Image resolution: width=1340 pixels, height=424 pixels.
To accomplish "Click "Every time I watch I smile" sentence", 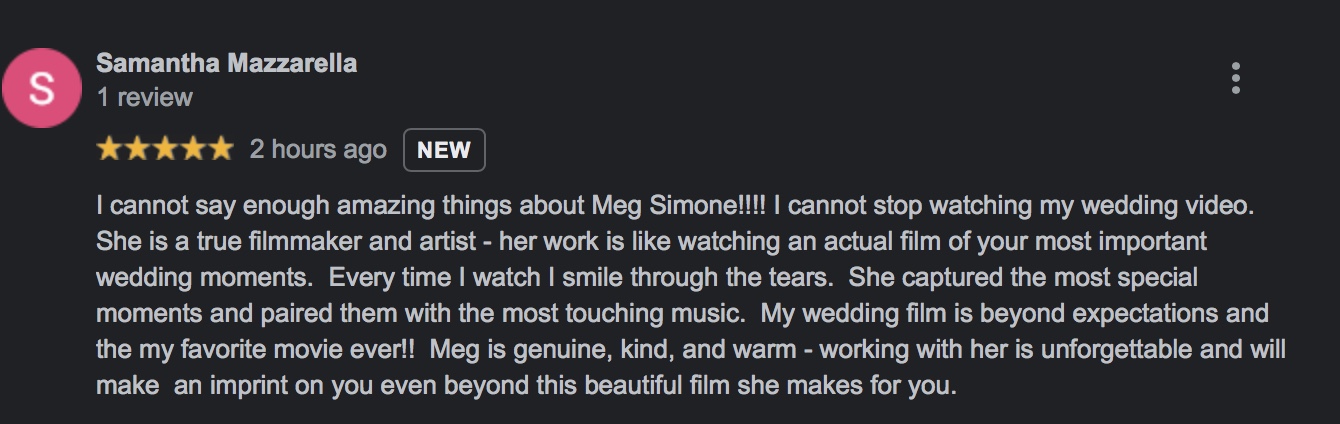I will [x=462, y=277].
